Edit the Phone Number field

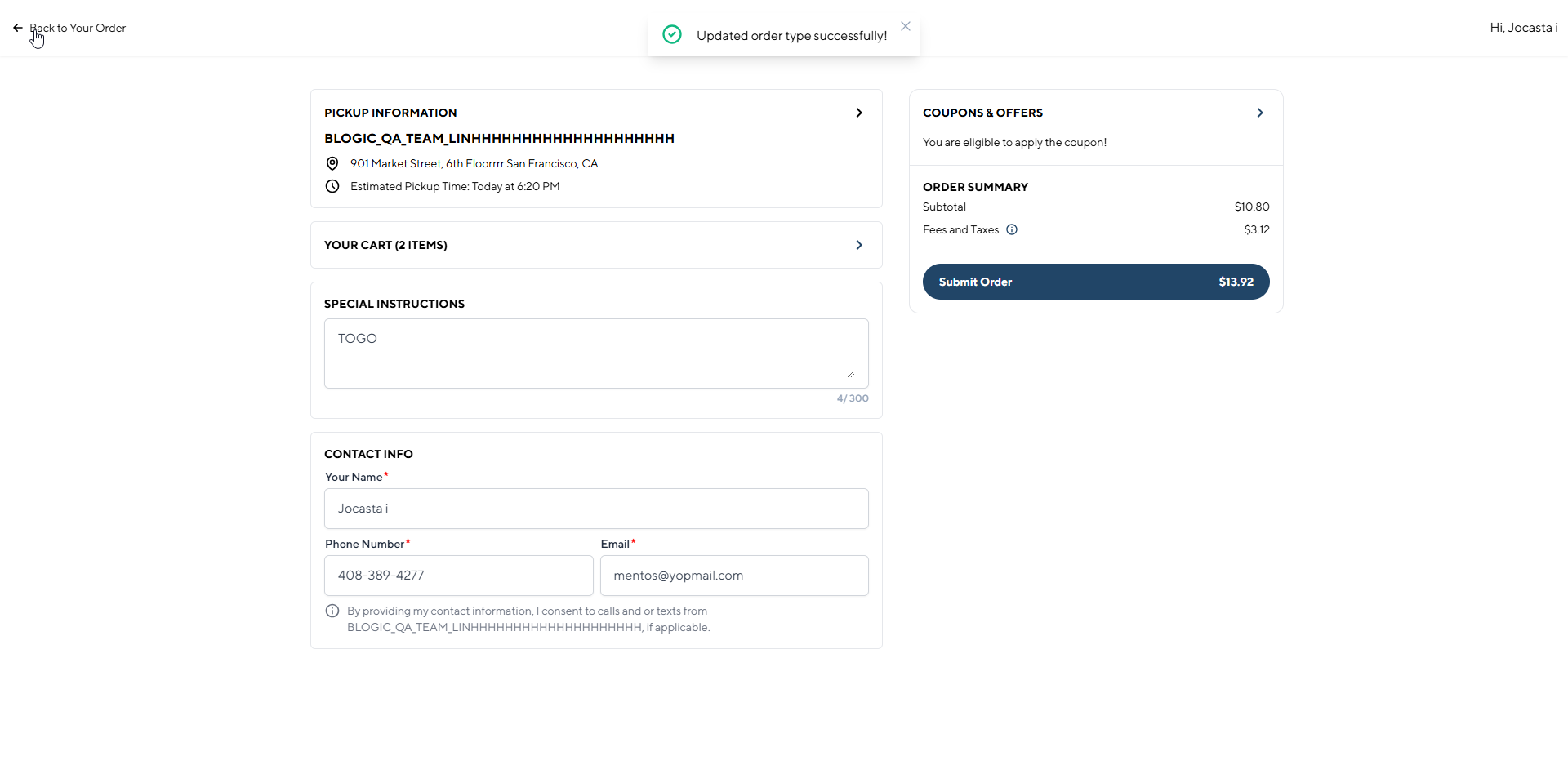458,576
